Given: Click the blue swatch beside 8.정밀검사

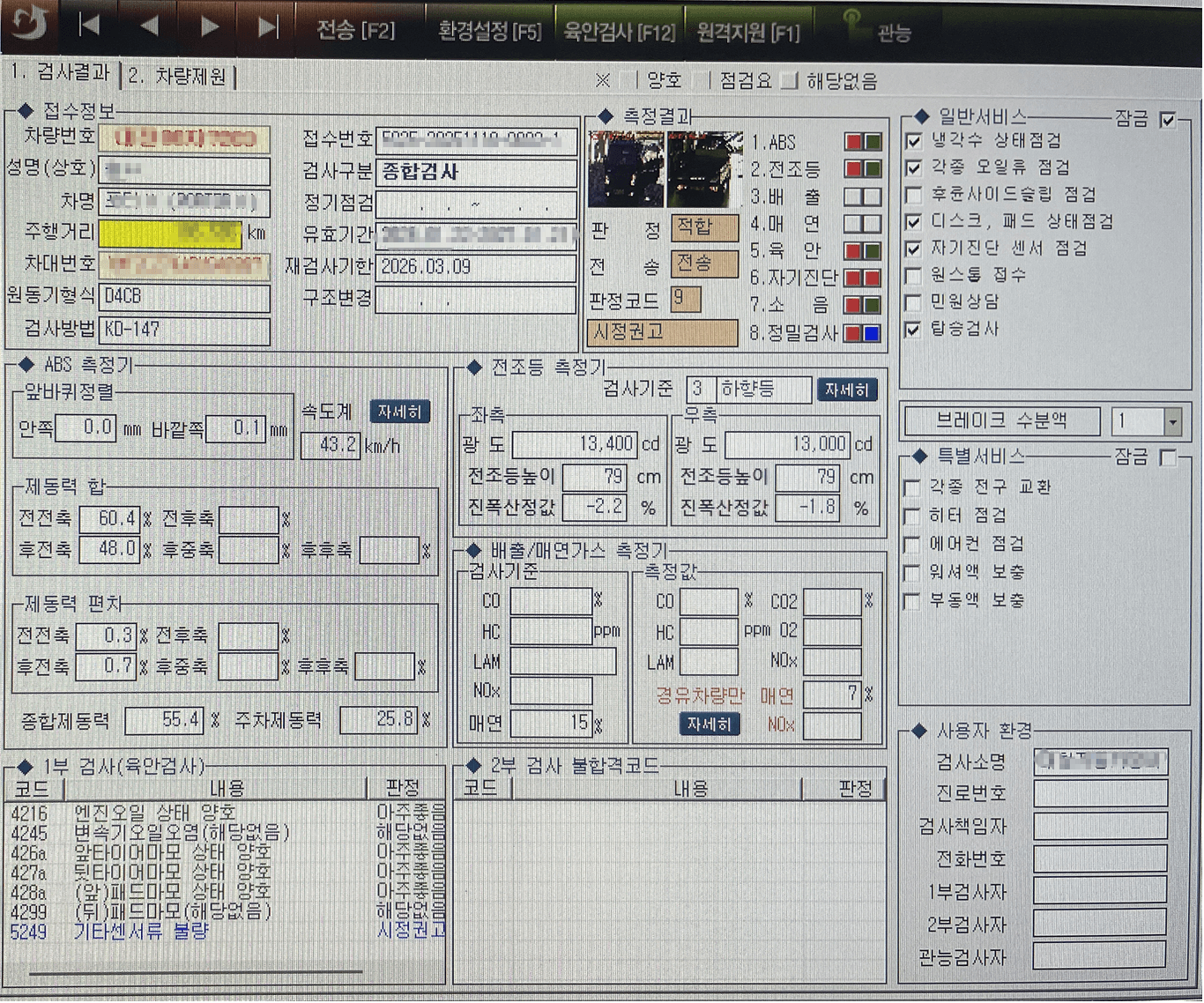Looking at the screenshot, I should [872, 334].
